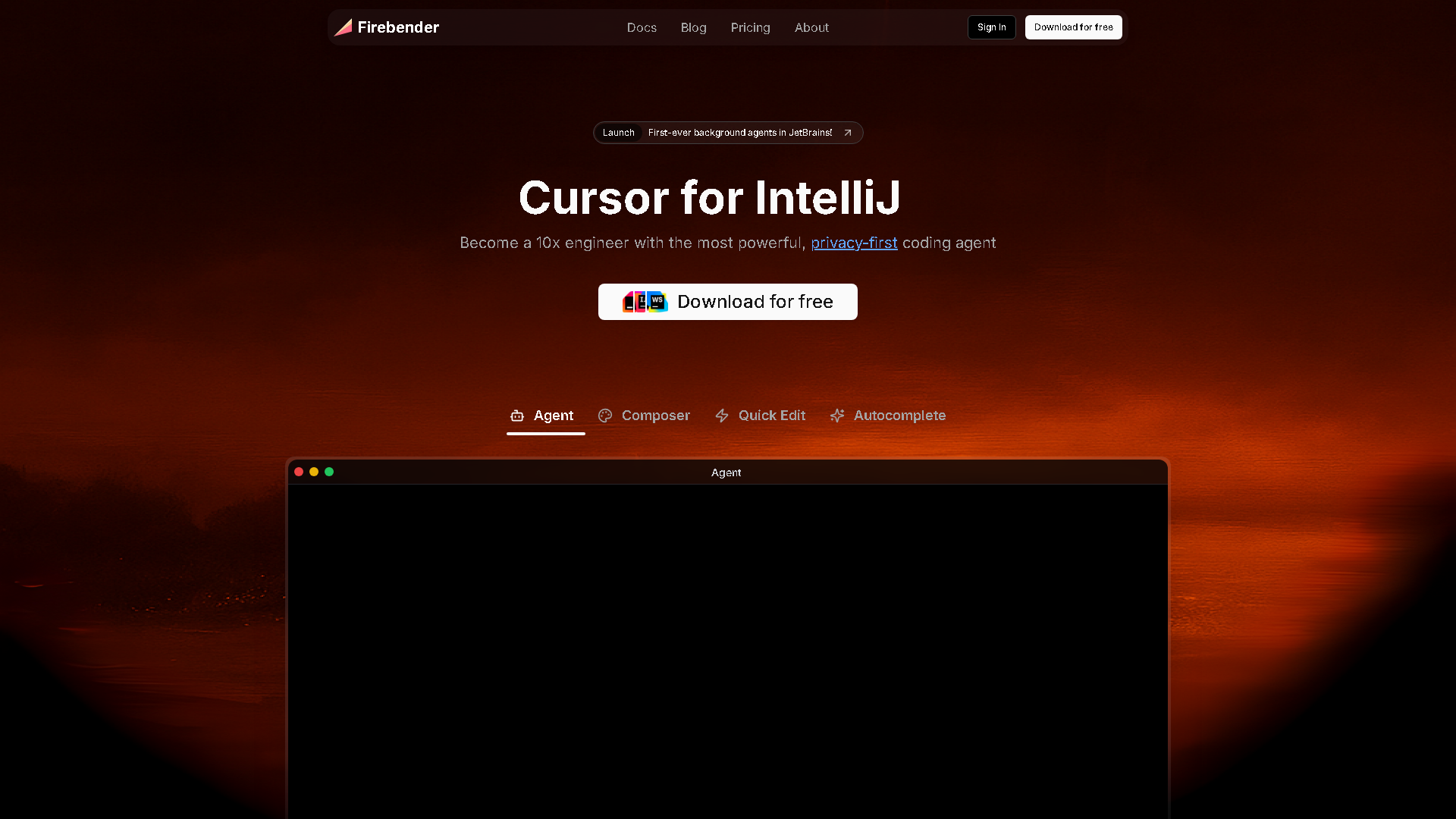Click the Cursor for IntelliJ headline
Viewport: 1456px width, 819px height.
coord(710,197)
